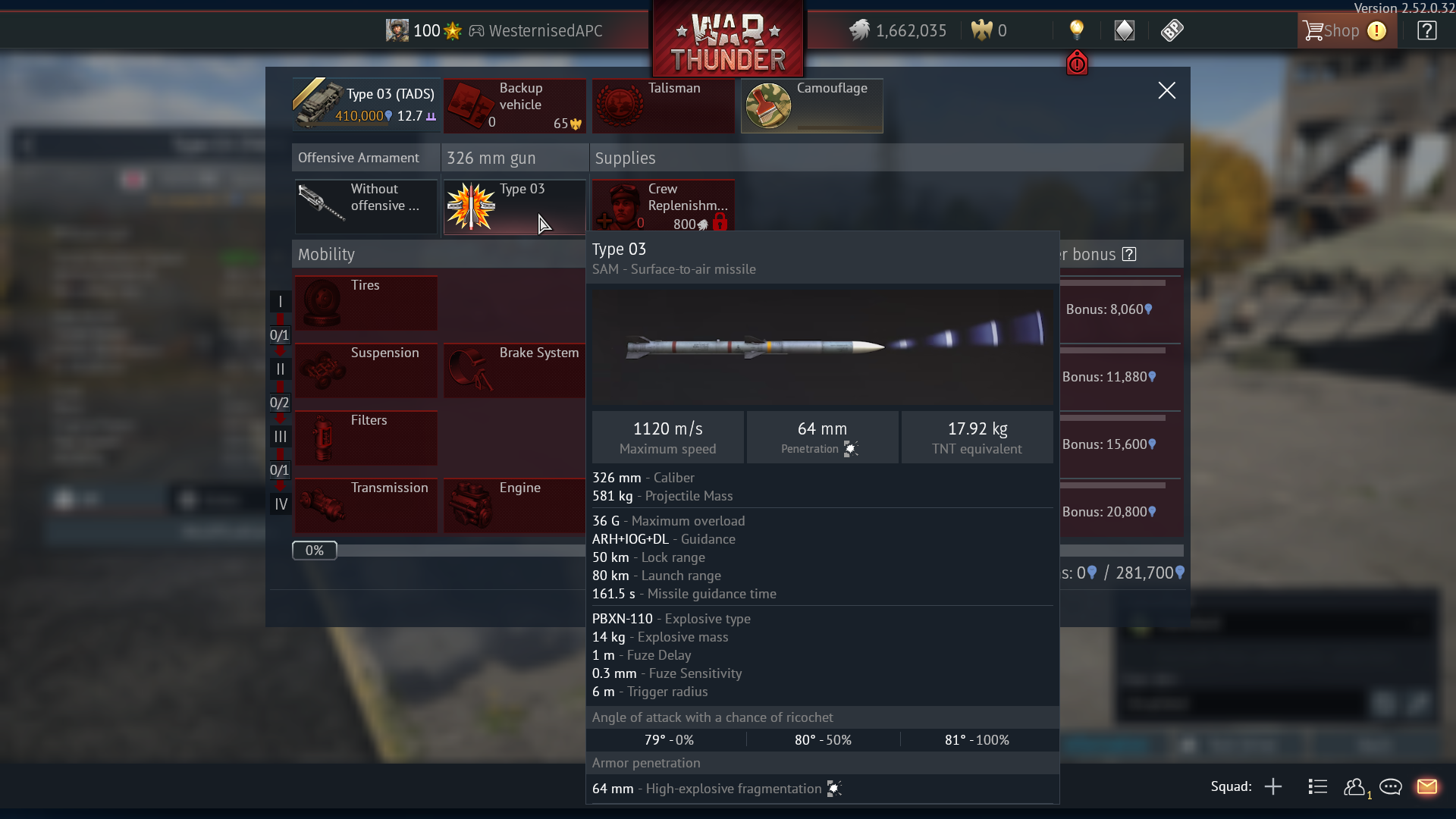
Task: Click the Backup vehicle item
Action: (514, 105)
